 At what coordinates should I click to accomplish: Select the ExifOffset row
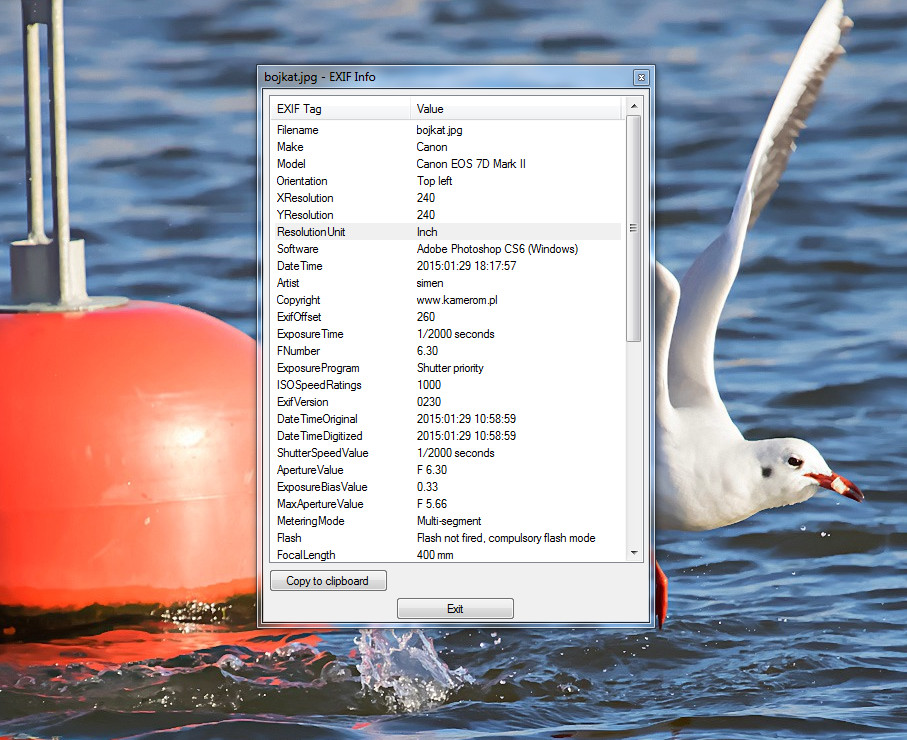click(x=446, y=317)
